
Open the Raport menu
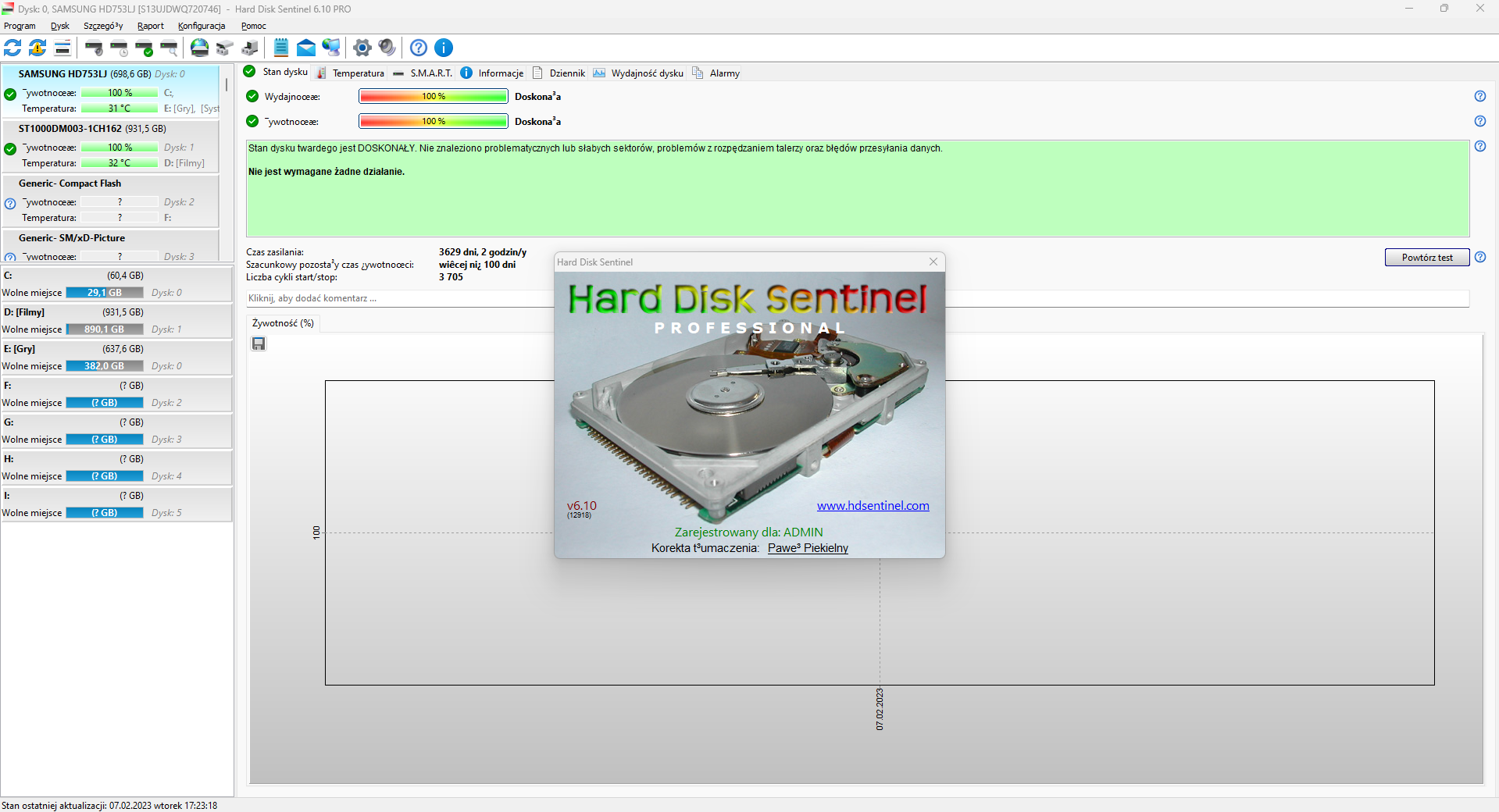(x=151, y=26)
